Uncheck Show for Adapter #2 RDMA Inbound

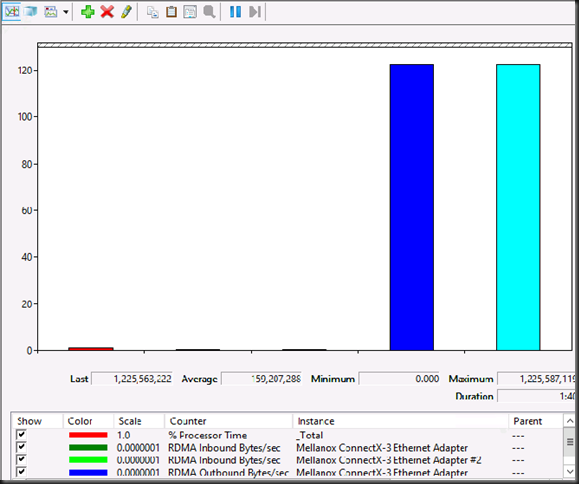tap(21, 460)
